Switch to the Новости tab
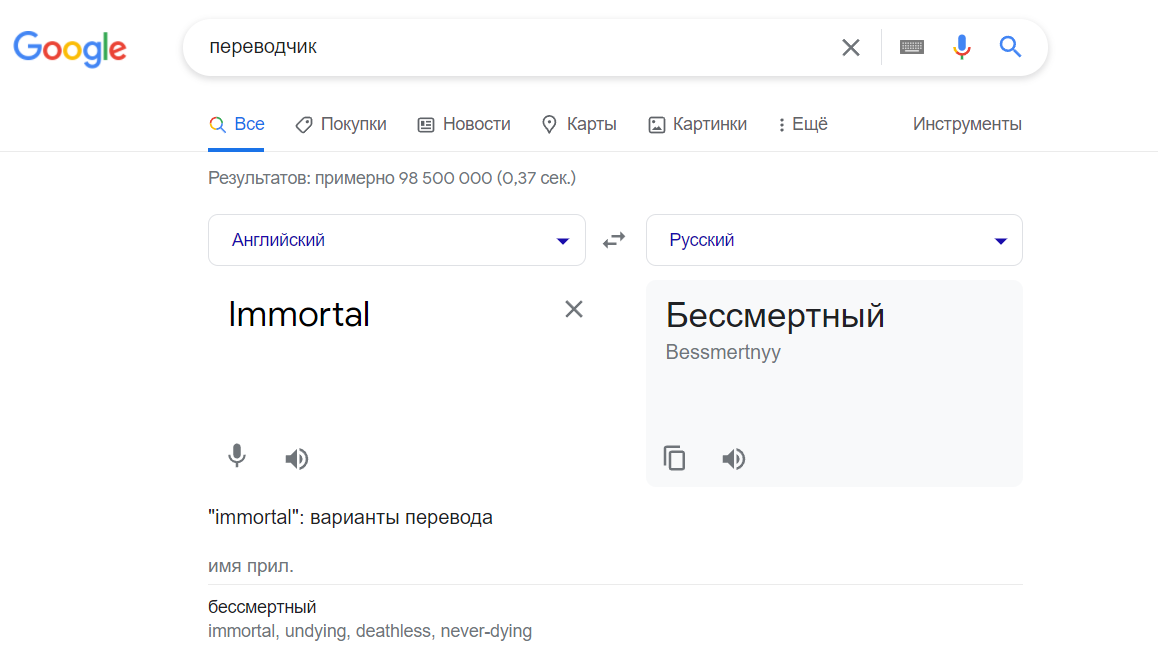Viewport: 1158px width, 646px height. [464, 125]
